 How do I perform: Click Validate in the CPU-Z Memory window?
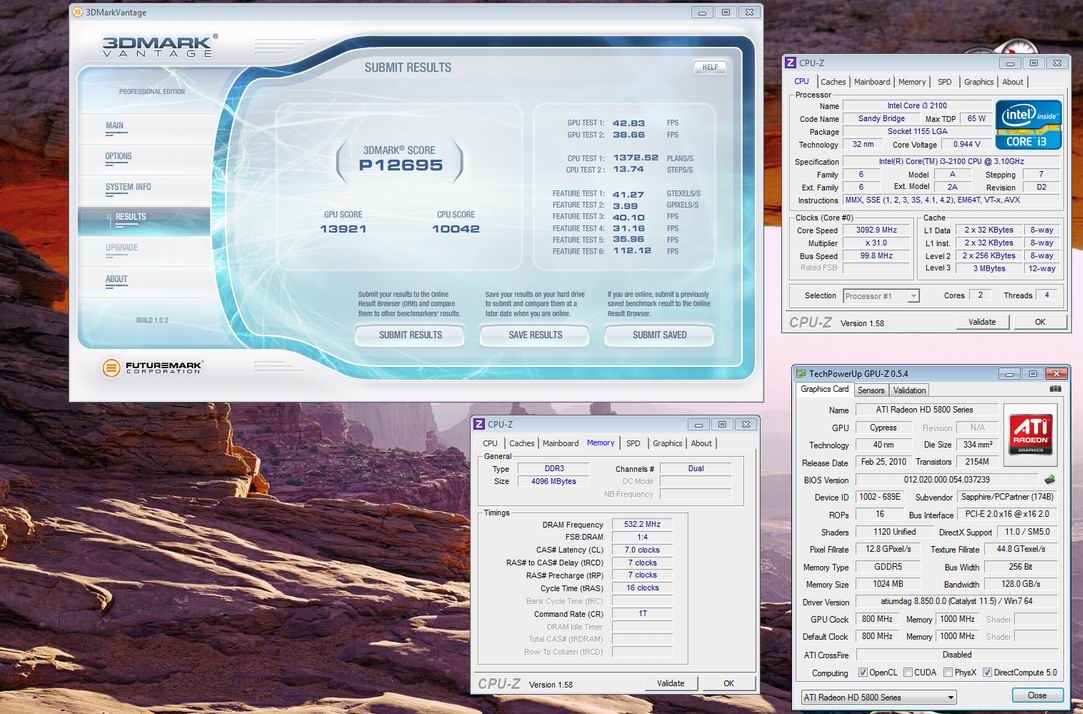coord(671,684)
